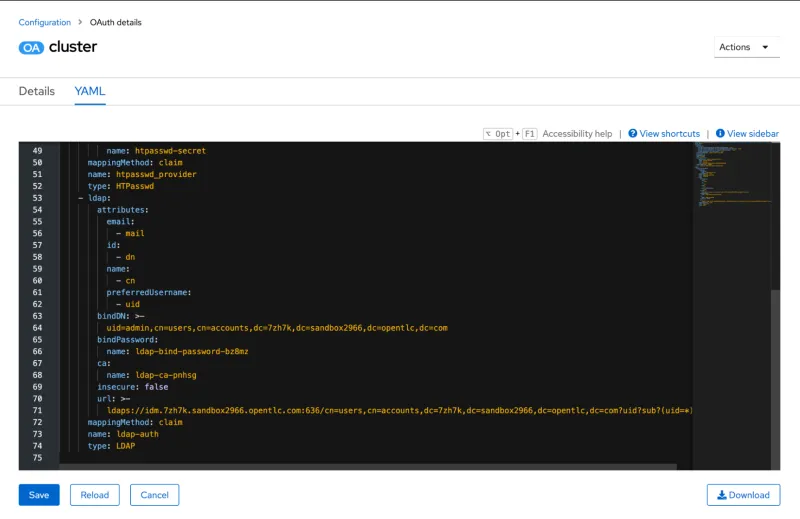
Task: Switch to the Details tab
Action: pyautogui.click(x=37, y=91)
